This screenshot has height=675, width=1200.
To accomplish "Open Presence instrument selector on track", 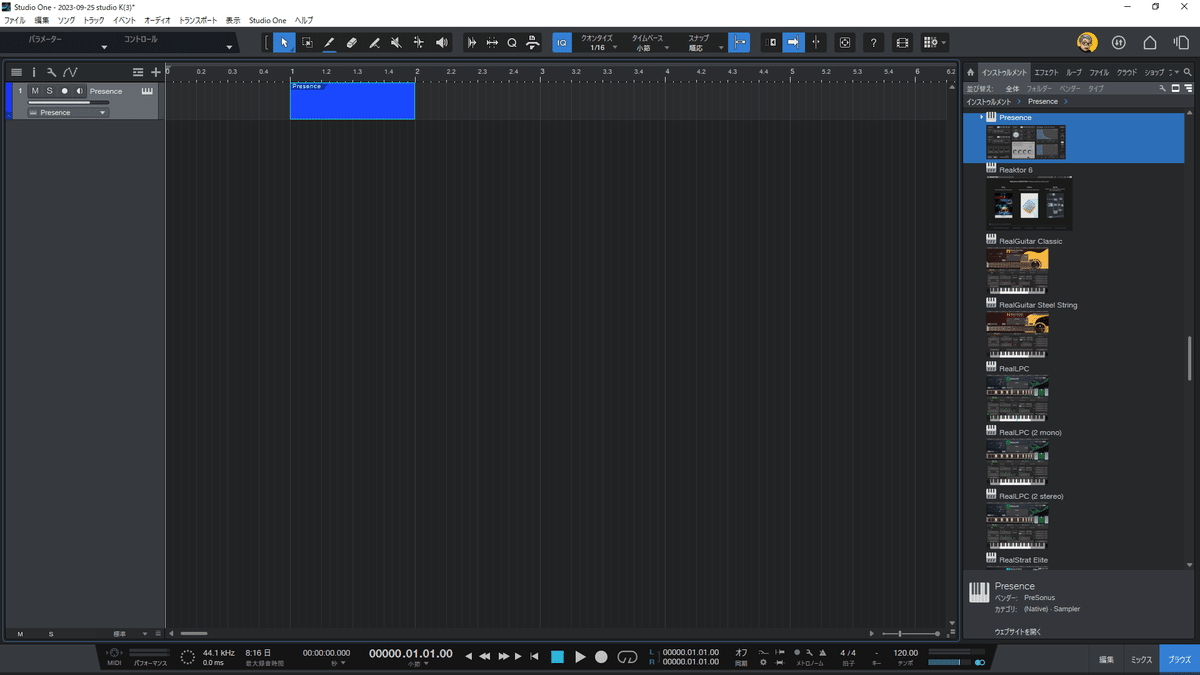I will click(67, 112).
